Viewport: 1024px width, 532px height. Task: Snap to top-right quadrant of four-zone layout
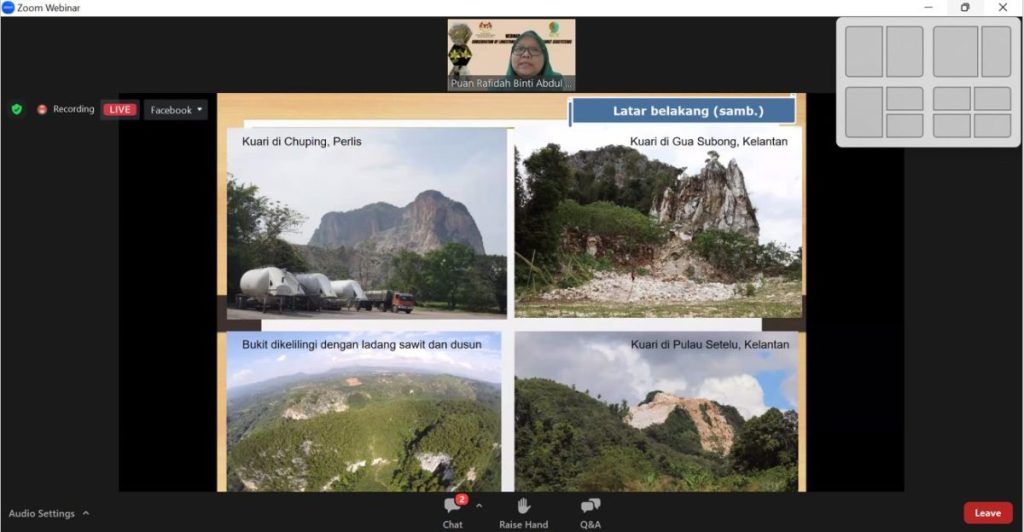[x=993, y=99]
